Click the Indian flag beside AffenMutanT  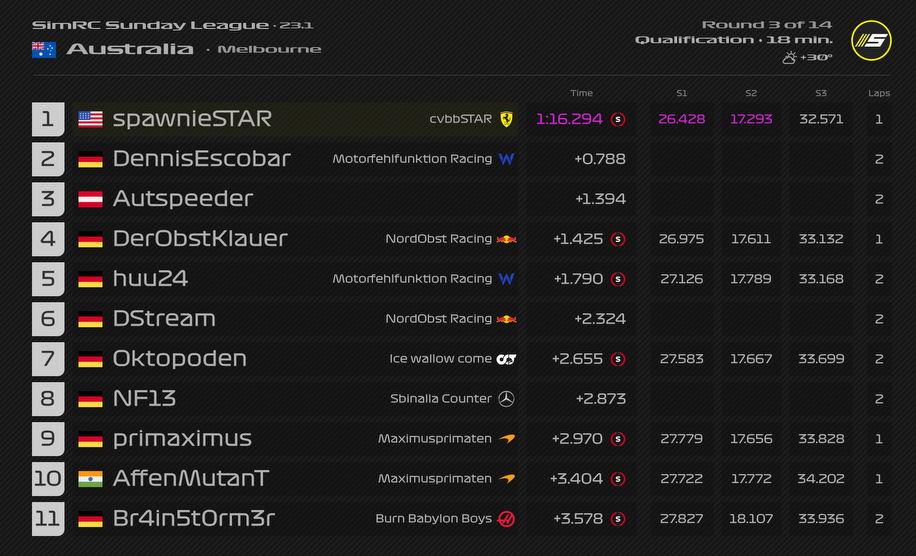point(91,479)
